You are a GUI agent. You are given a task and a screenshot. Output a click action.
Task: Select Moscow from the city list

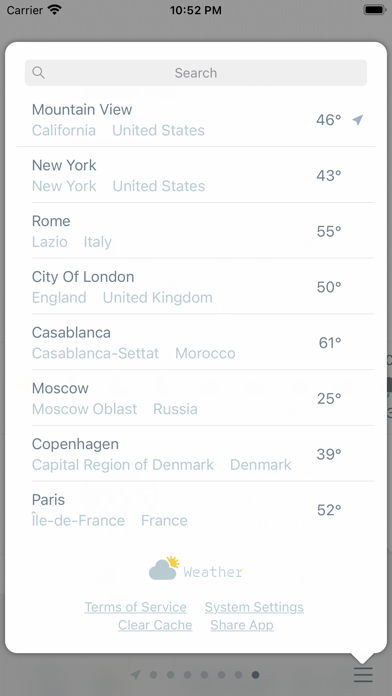tap(196, 398)
